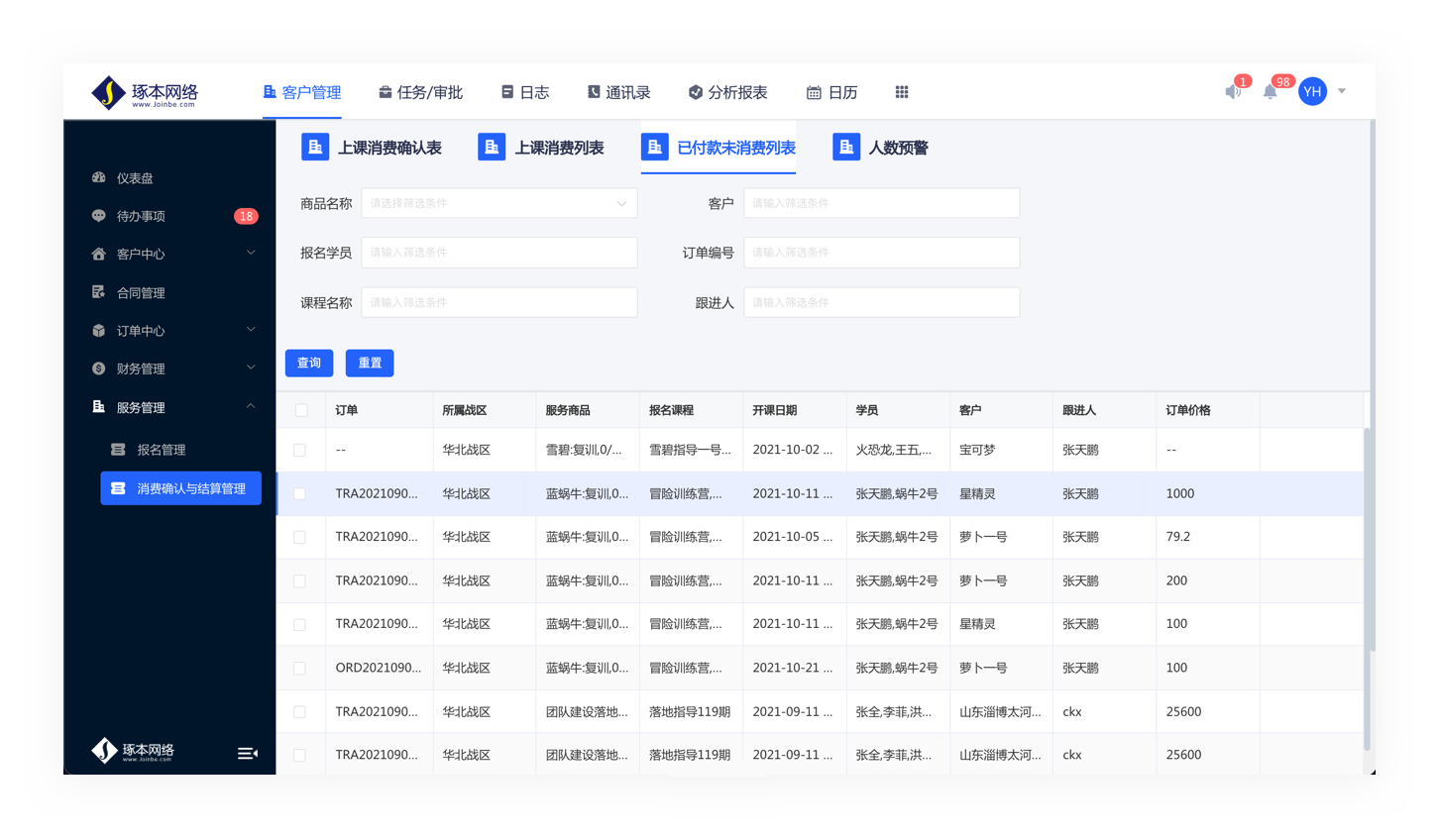Screen dimensions: 1439x840
Task: Click the 通讯录 phonebook icon
Action: pyautogui.click(x=594, y=92)
